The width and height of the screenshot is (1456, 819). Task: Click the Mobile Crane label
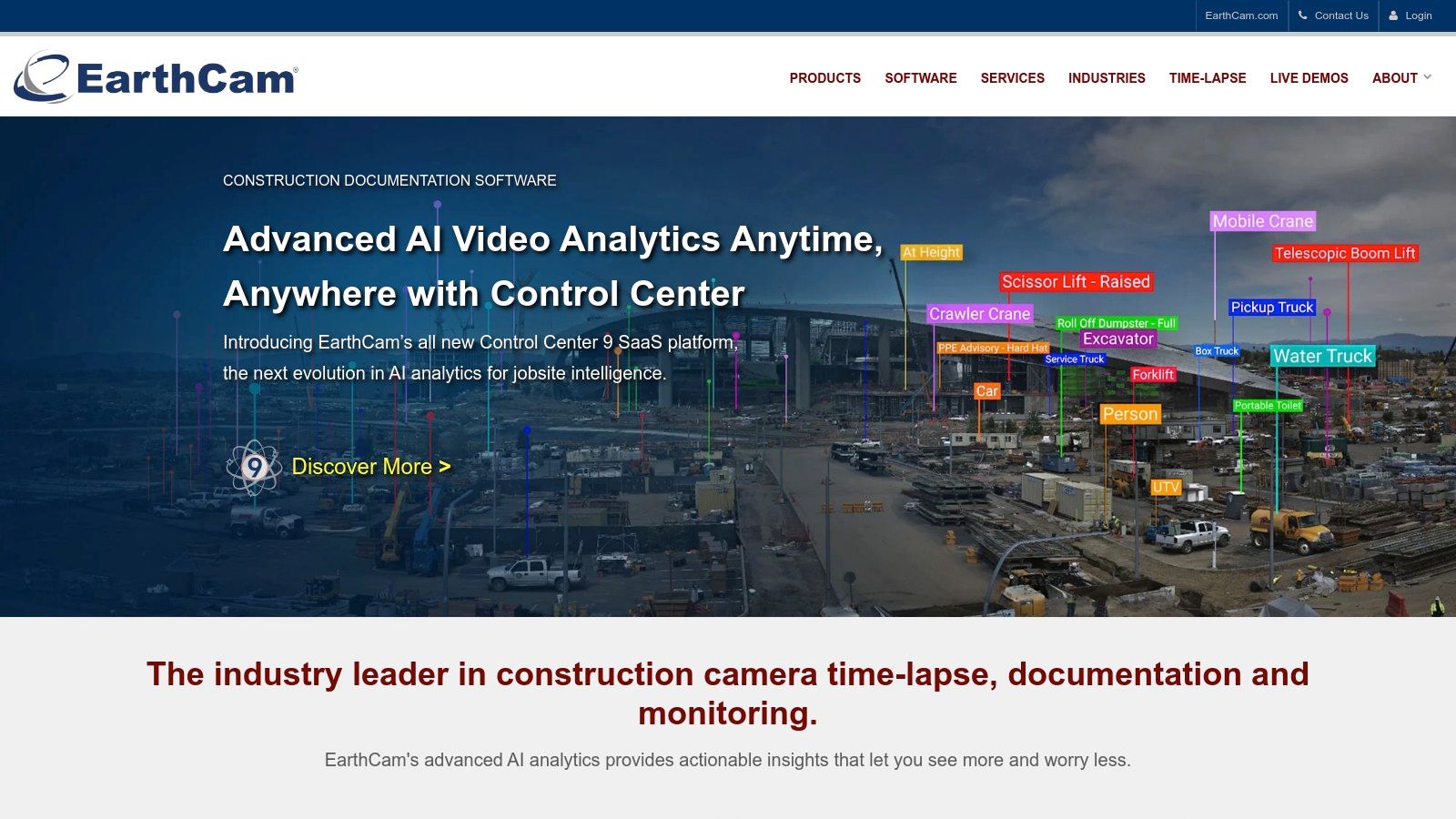1263,221
